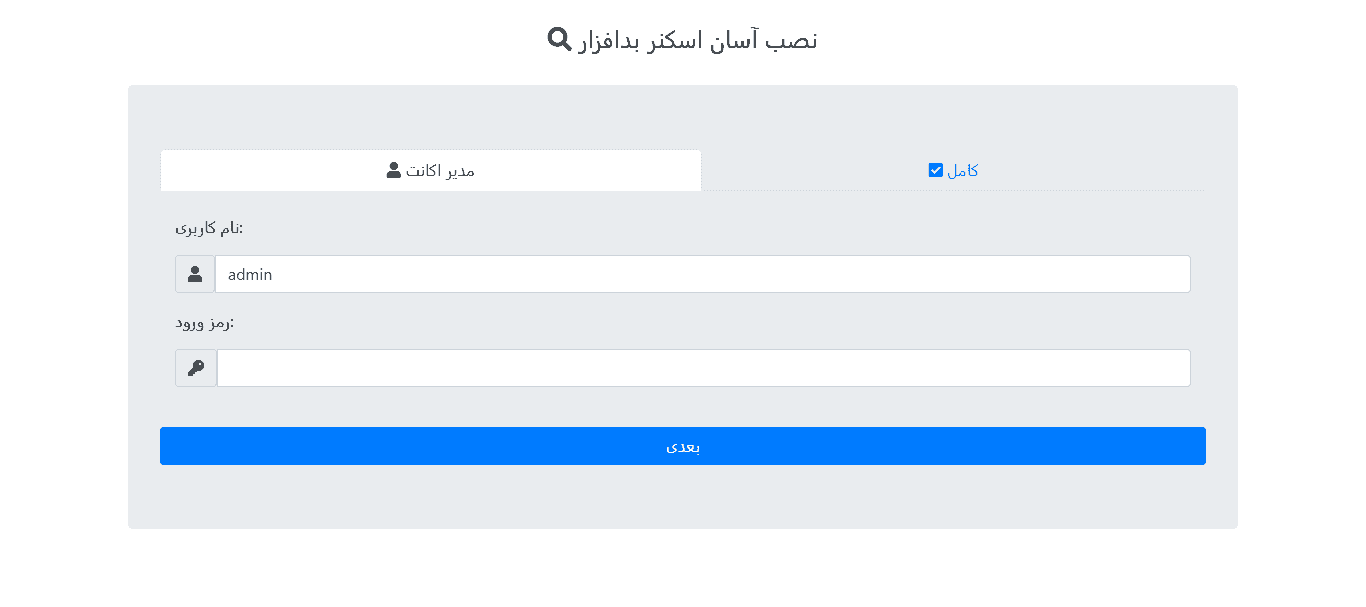Click the blue check icon next to کامل
The image size is (1366, 607).
[936, 170]
